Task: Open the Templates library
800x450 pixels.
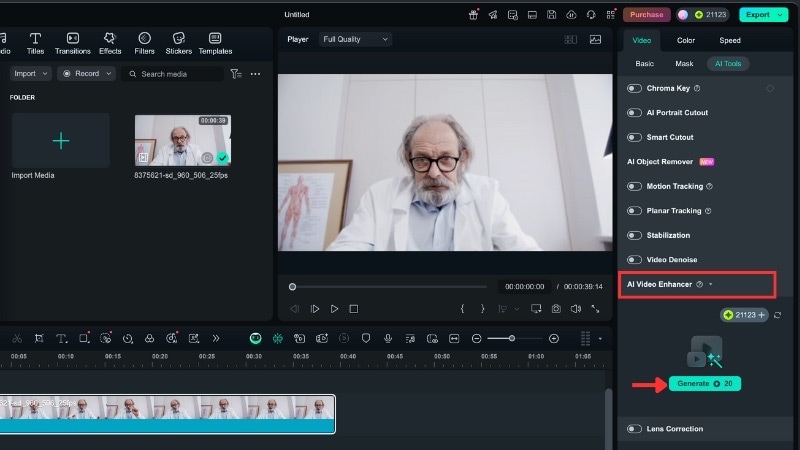Action: coord(215,43)
